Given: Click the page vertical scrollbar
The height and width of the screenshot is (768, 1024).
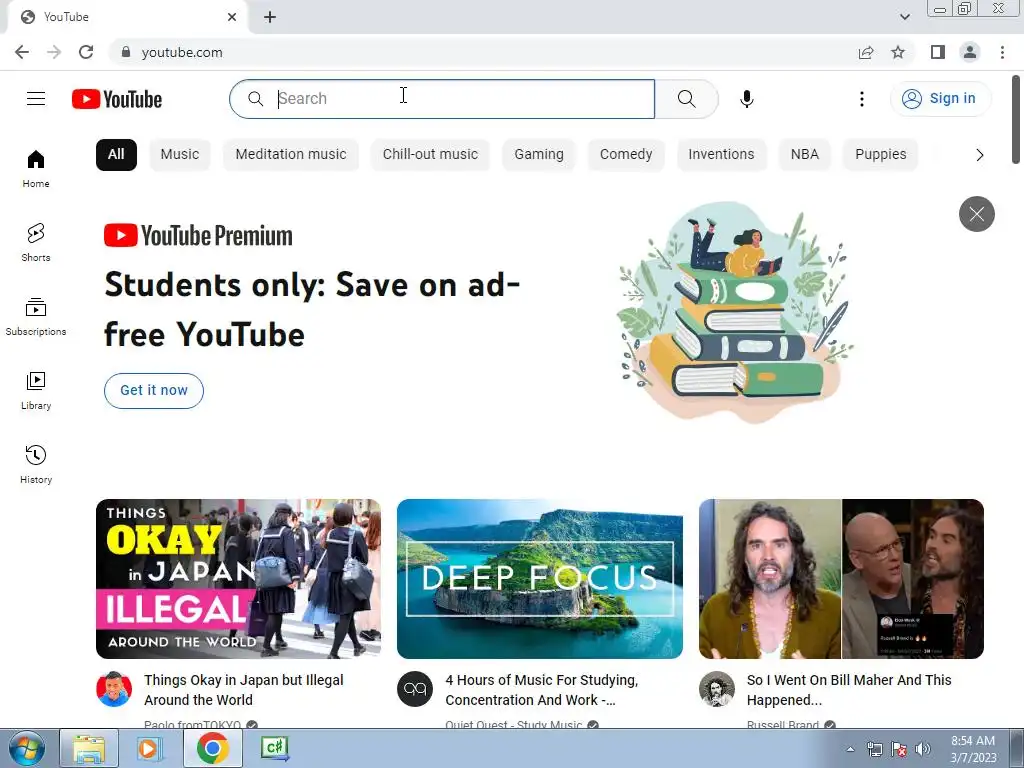Looking at the screenshot, I should tap(1016, 119).
